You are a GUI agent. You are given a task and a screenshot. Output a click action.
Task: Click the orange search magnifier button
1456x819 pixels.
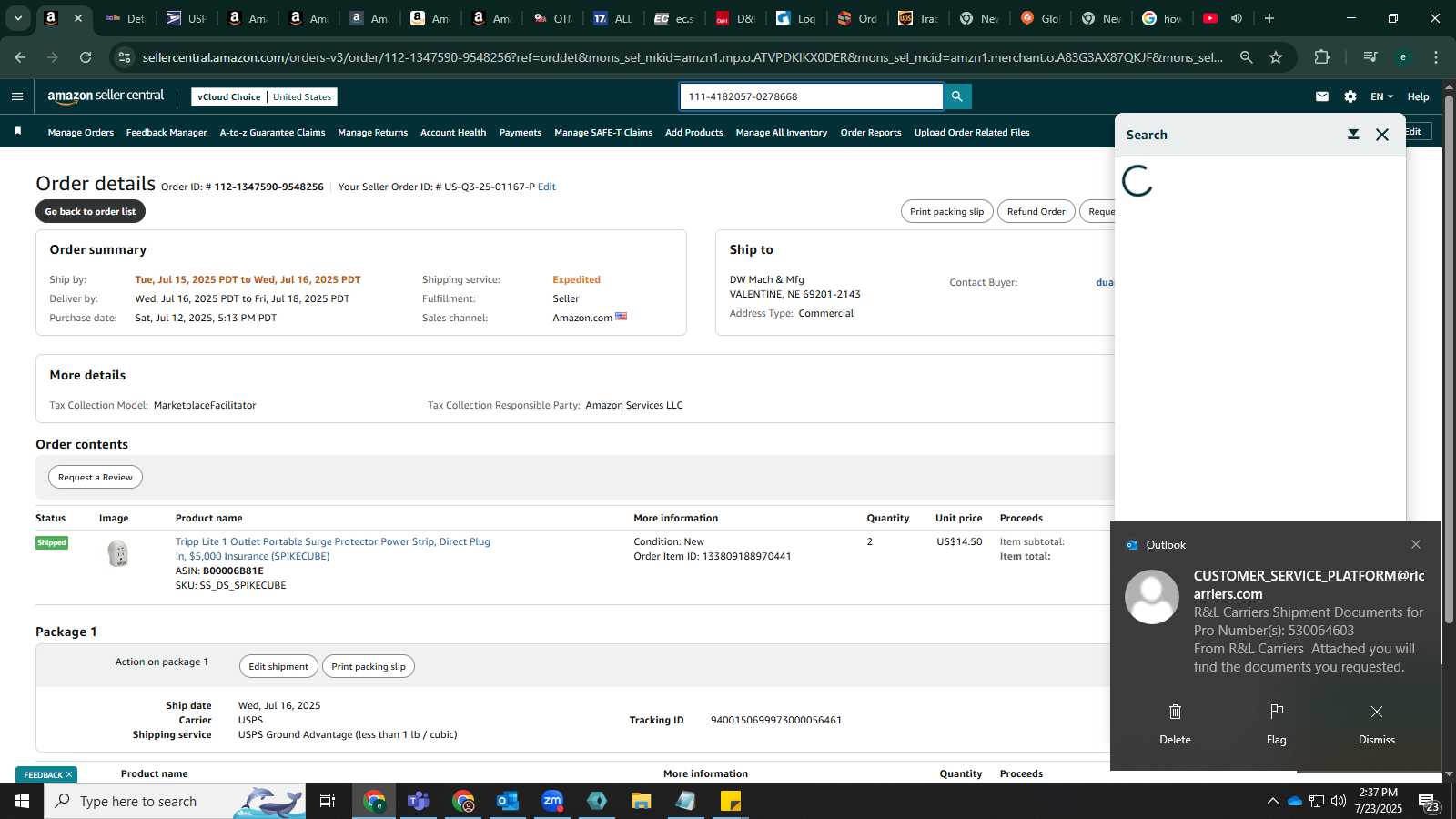(x=957, y=96)
